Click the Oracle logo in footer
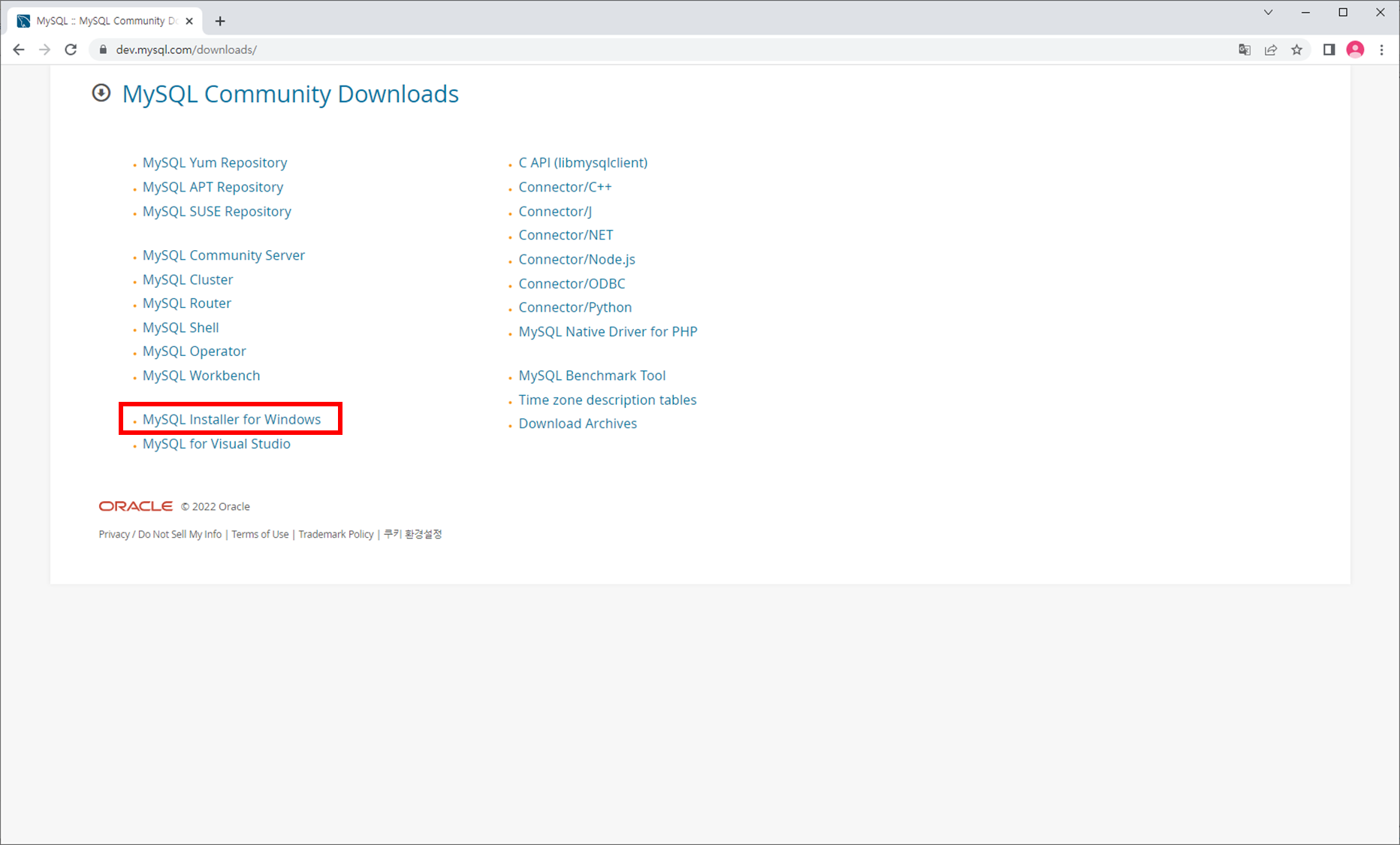Image resolution: width=1400 pixels, height=845 pixels. click(x=136, y=506)
